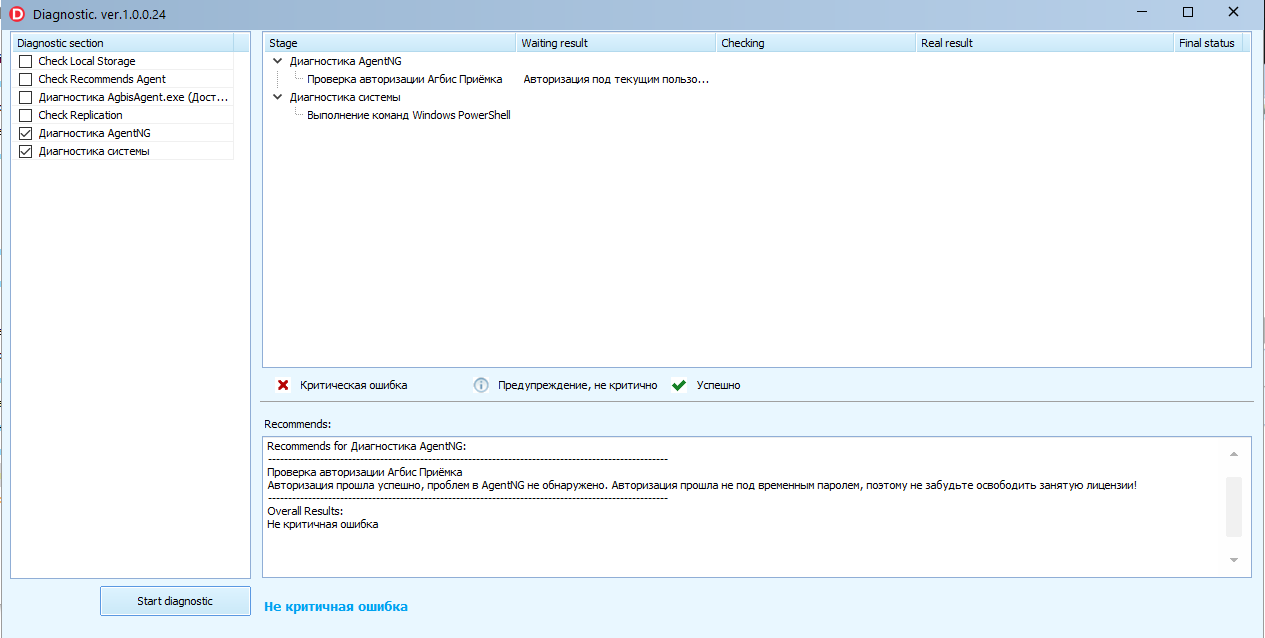Enable the Check Recommends Agent checkbox
Viewport: 1265px width, 638px height.
click(25, 78)
